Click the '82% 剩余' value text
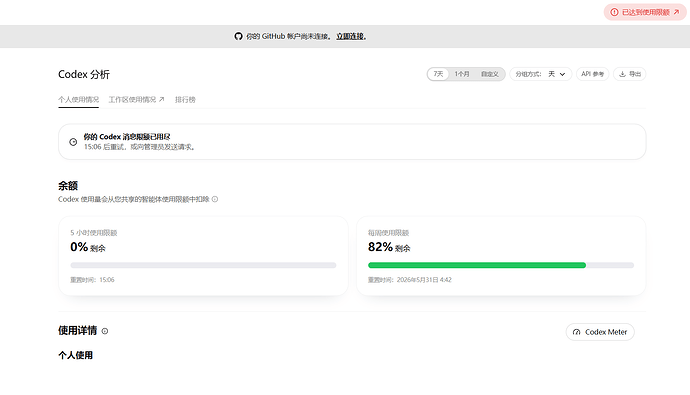 click(389, 247)
